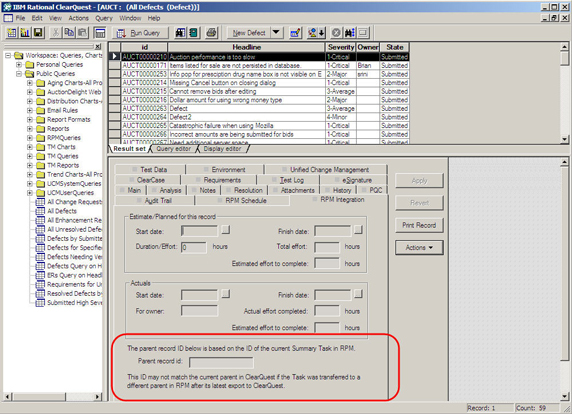Click result set scrollbar down arrow
Screen dimensions: 572x414
click(x=564, y=139)
